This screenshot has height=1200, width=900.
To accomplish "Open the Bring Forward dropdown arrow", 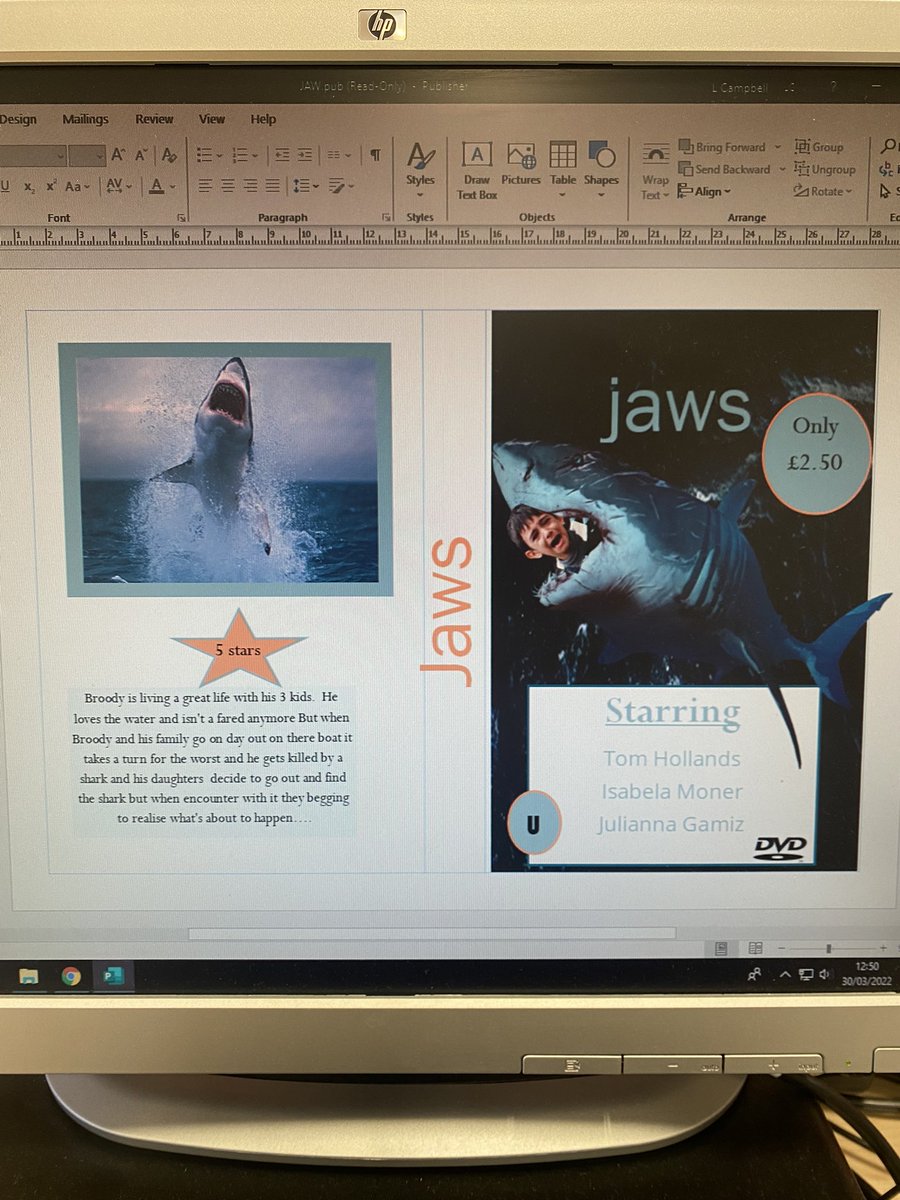I will 778,147.
